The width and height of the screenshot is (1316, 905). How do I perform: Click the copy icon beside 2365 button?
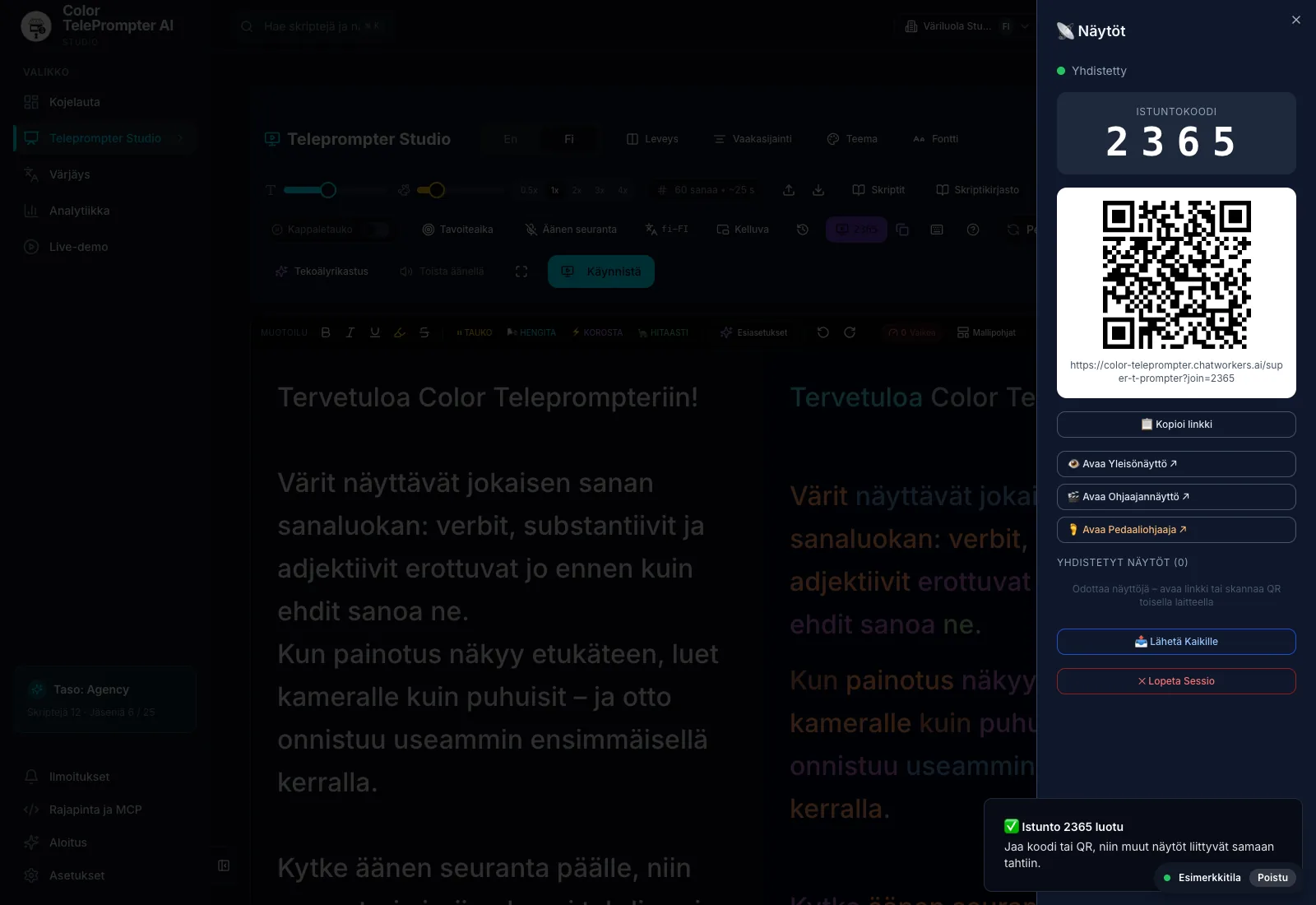[x=902, y=230]
